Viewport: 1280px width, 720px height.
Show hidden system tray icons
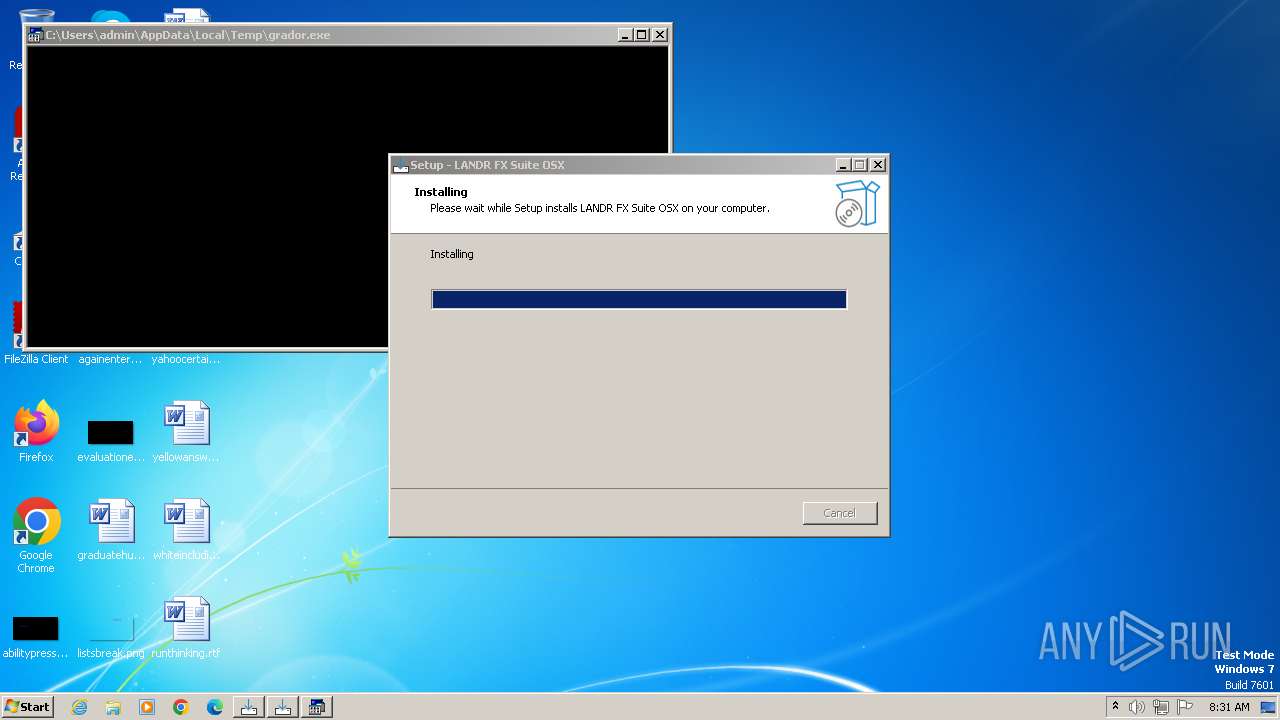pos(1115,707)
